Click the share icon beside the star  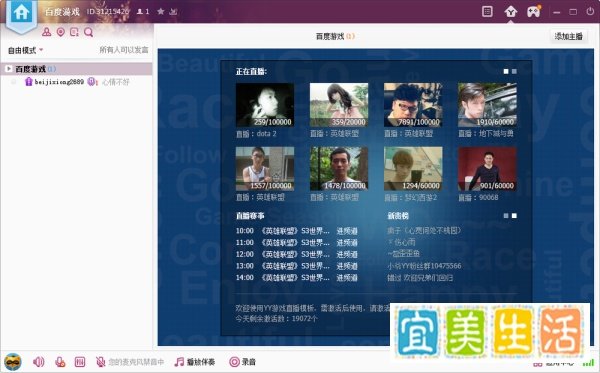173,11
